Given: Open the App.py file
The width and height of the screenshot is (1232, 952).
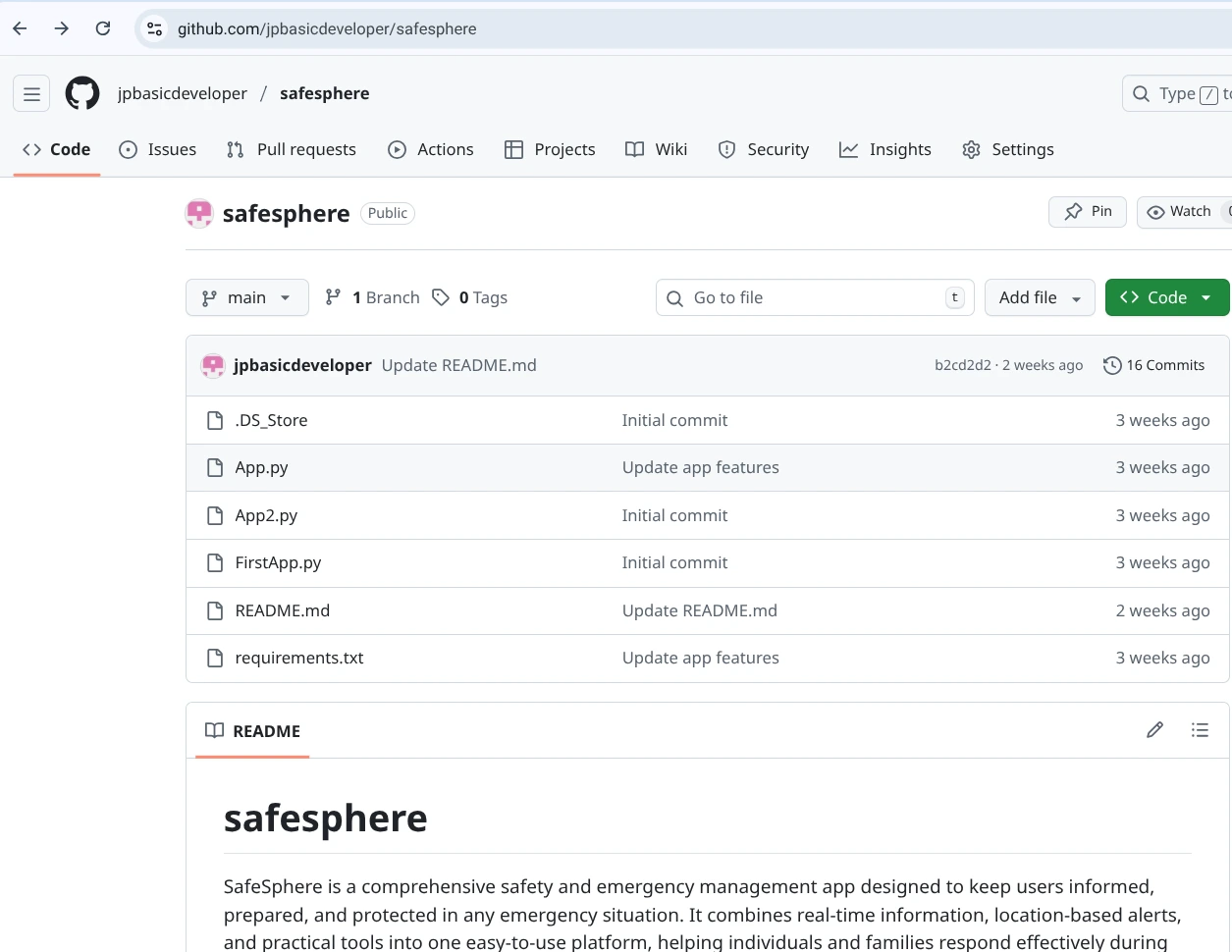Looking at the screenshot, I should click(261, 467).
